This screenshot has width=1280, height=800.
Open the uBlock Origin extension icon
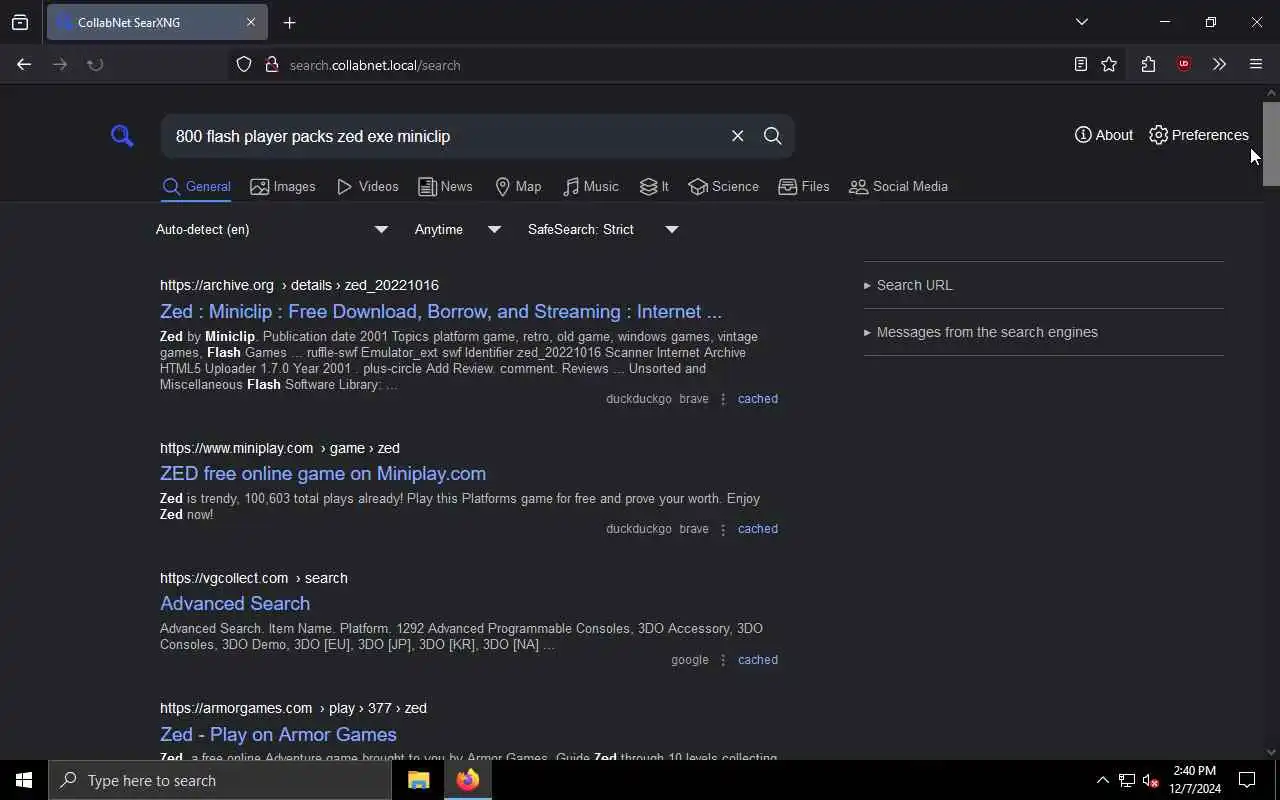tap(1184, 64)
